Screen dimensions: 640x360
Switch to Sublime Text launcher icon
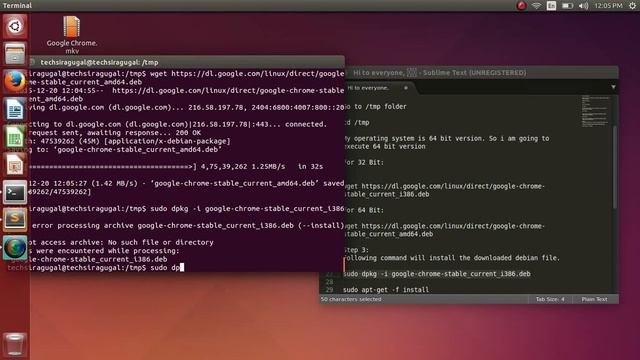click(x=15, y=220)
